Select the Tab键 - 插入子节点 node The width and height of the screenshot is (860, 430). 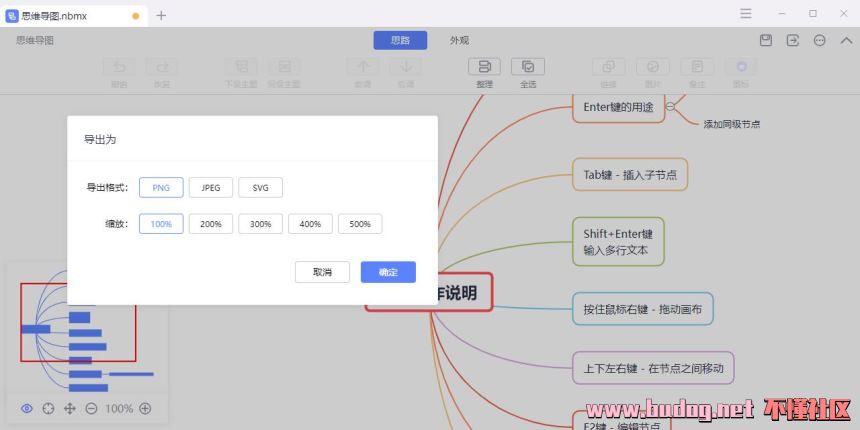coord(630,175)
